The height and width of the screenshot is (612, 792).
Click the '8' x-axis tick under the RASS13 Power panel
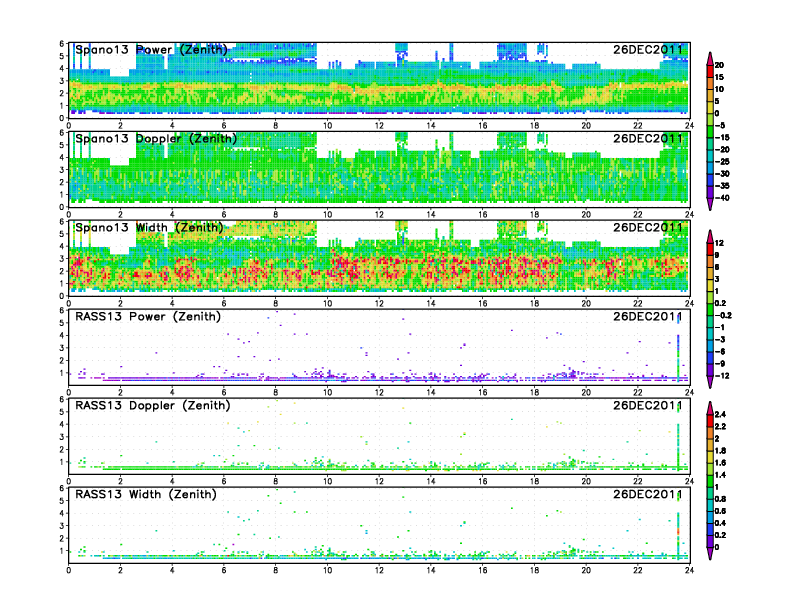[x=276, y=392]
